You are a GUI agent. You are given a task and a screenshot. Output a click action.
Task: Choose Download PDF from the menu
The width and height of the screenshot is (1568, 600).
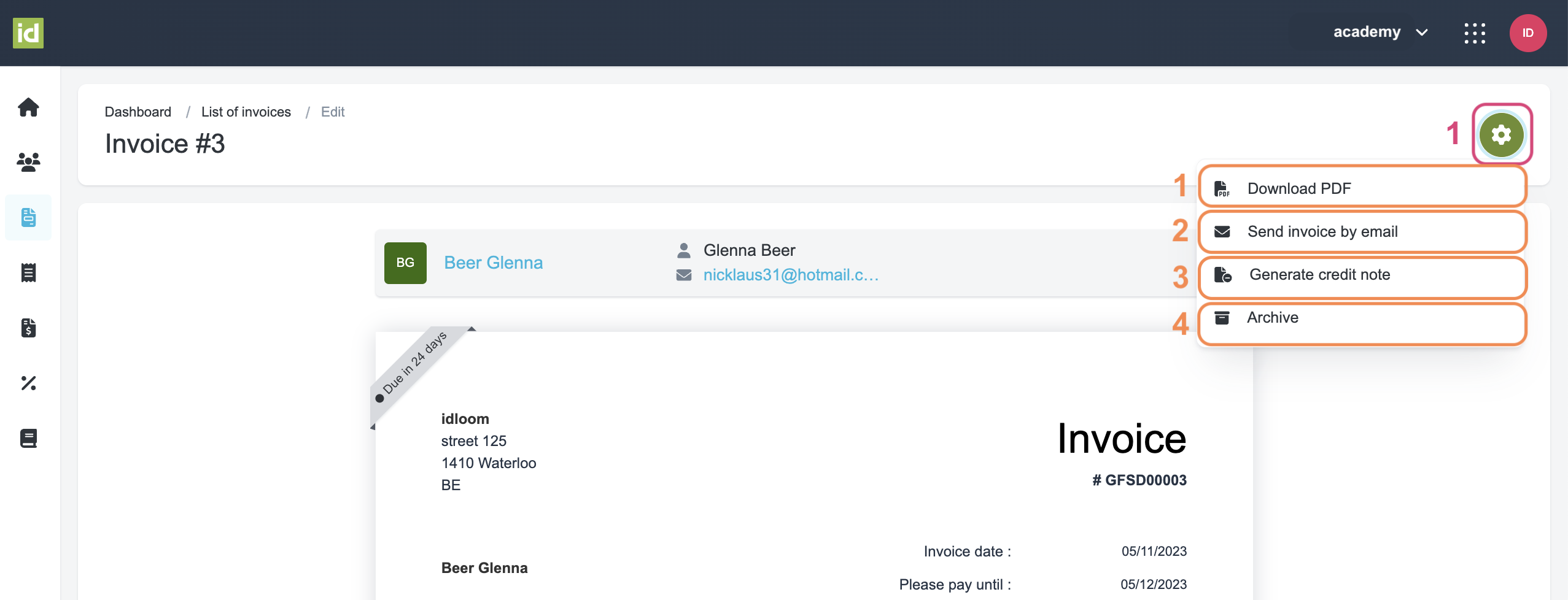coord(1298,188)
